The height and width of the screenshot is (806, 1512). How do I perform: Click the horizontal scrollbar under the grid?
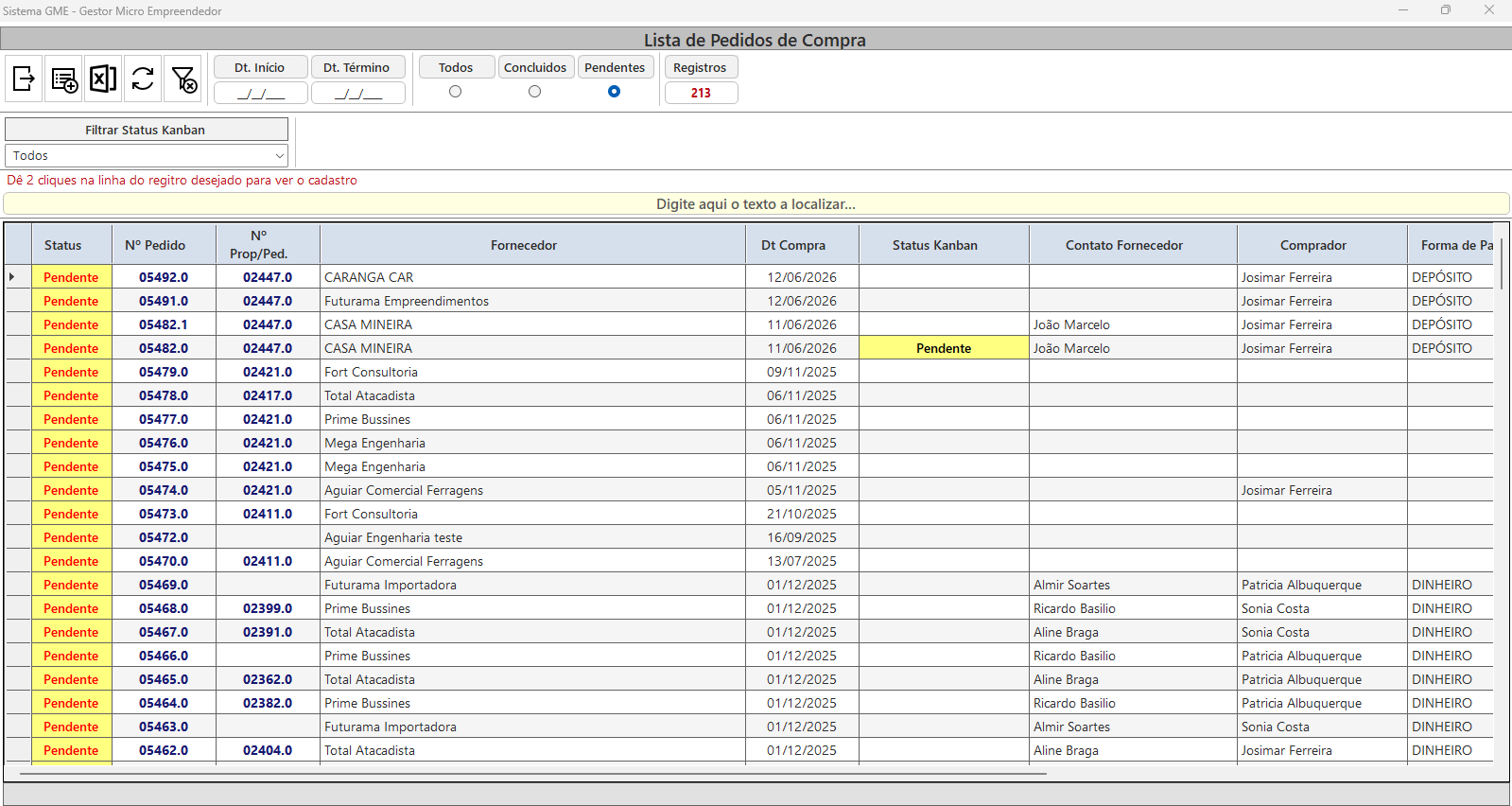point(532,774)
